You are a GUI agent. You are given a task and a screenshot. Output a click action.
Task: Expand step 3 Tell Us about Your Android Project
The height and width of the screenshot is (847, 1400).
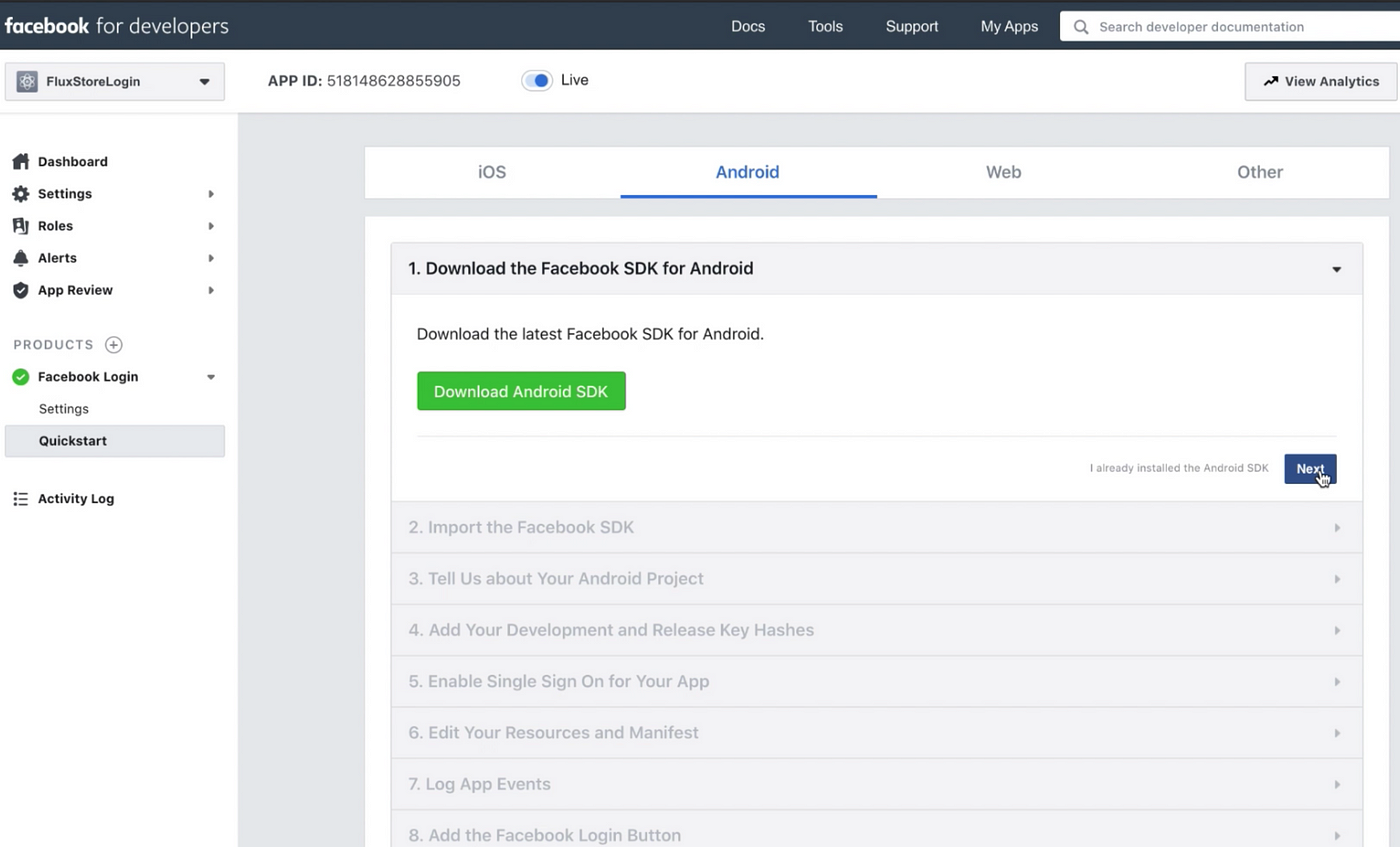pos(877,578)
